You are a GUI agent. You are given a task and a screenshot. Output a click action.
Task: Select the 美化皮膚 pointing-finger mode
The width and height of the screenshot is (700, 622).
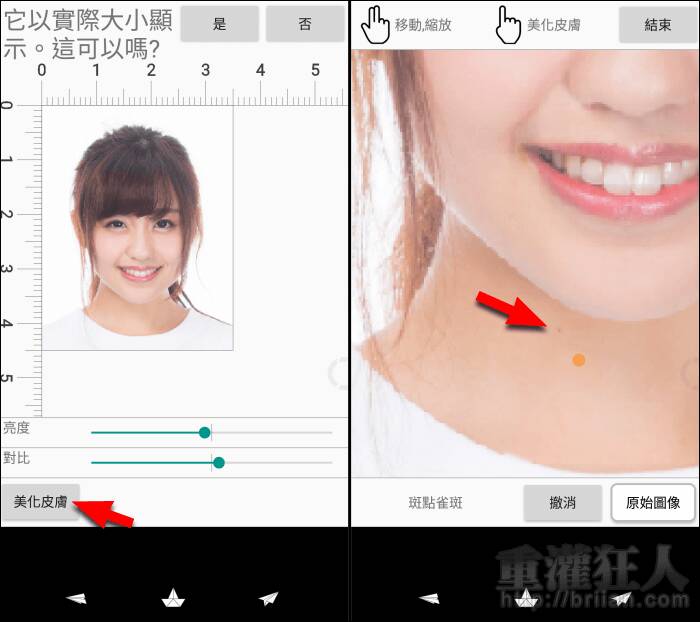(x=538, y=25)
